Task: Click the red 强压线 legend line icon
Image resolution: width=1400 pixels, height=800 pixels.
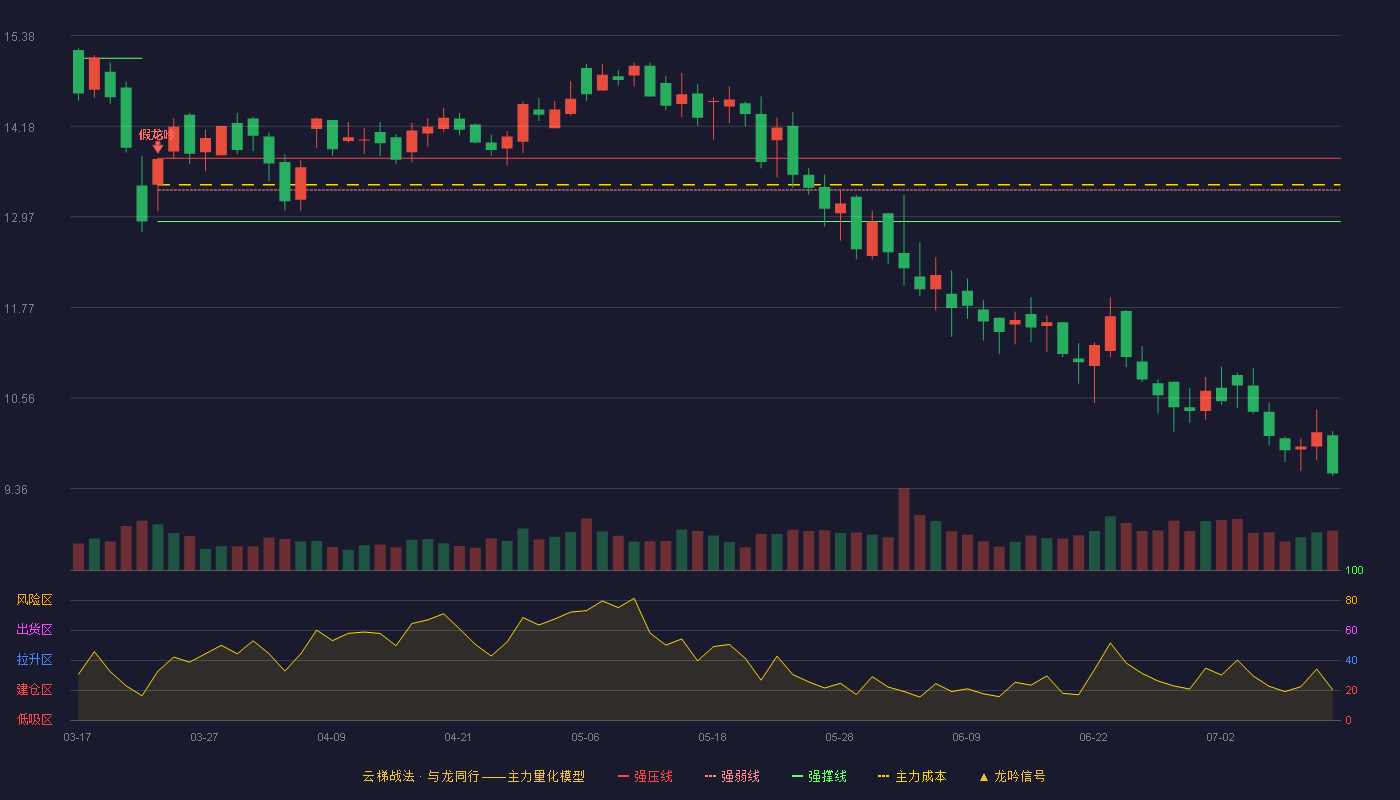Action: [x=623, y=776]
